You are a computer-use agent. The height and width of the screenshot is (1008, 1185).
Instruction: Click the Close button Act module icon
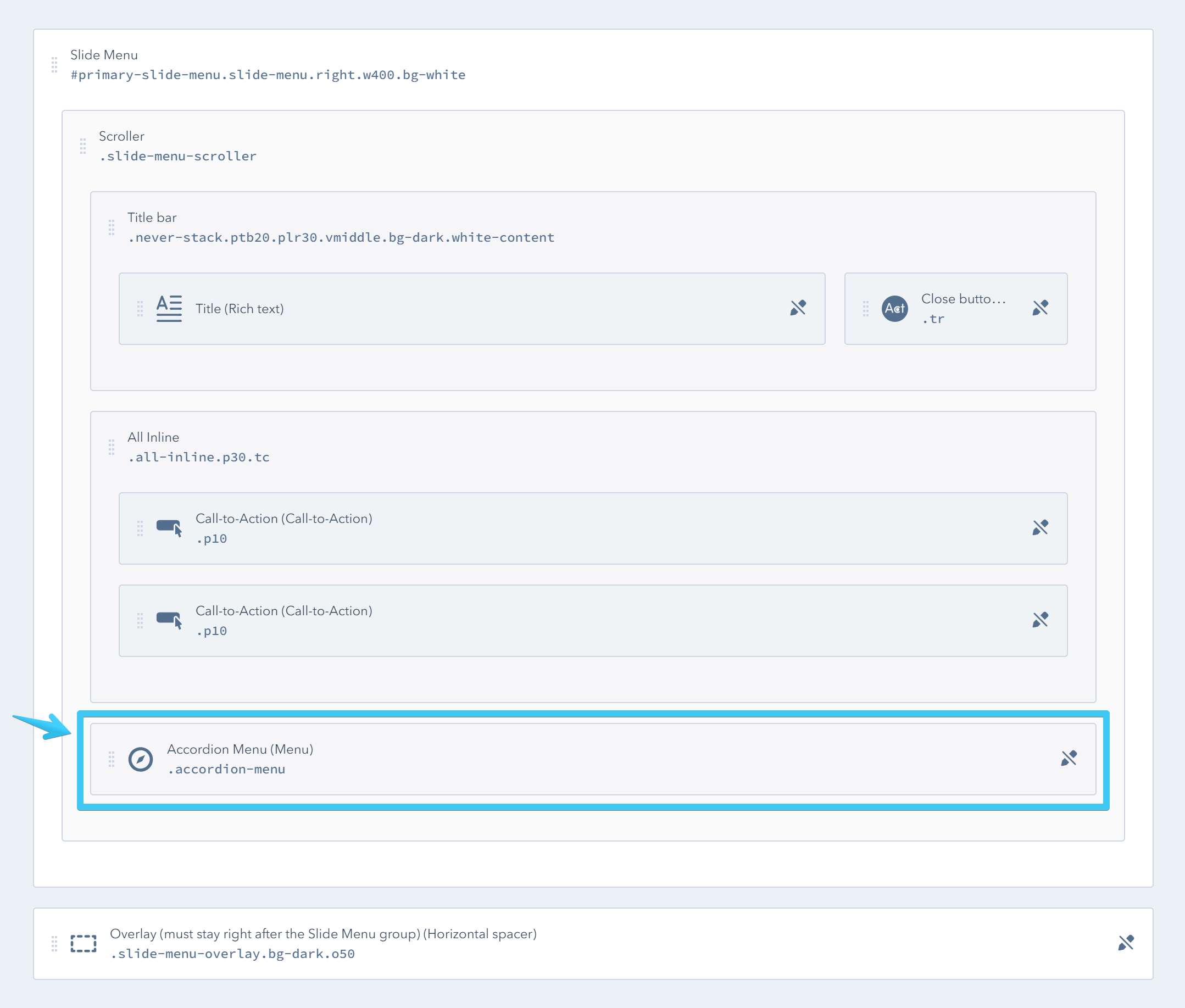[x=894, y=309]
